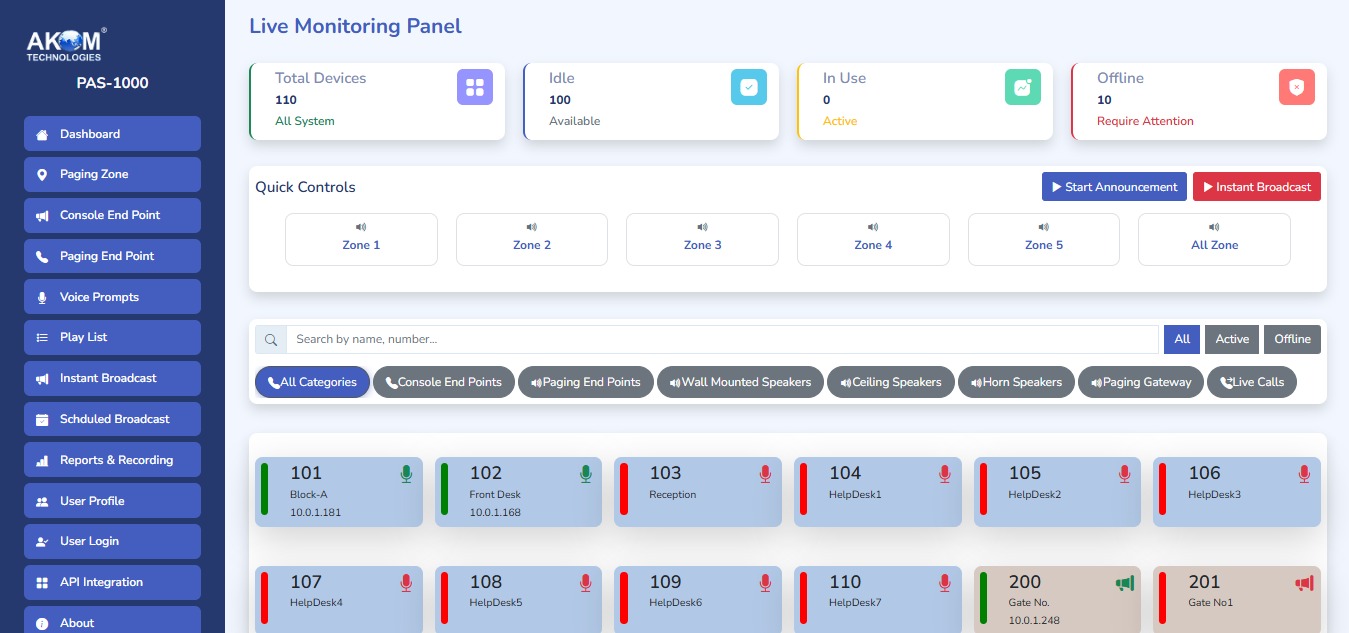Click the Offline shield icon in stats card

pyautogui.click(x=1296, y=87)
